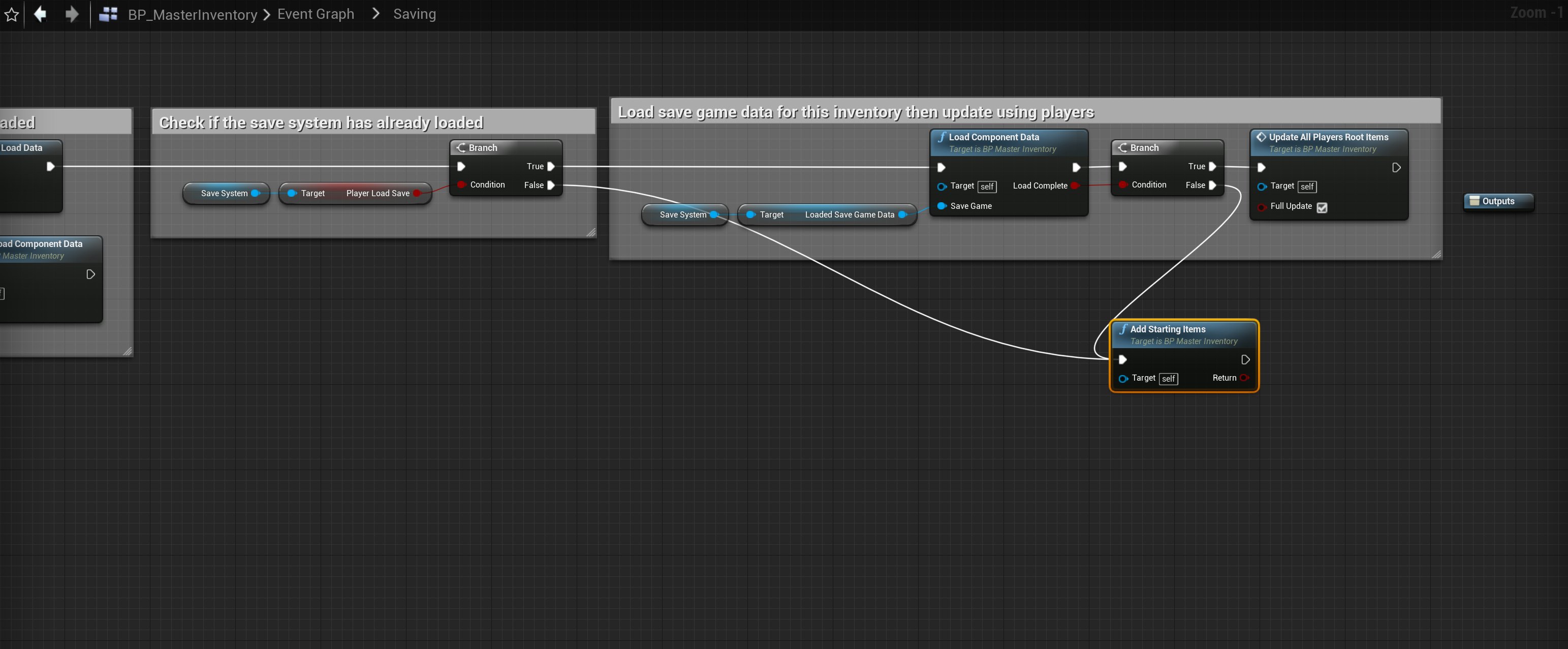Click the Outputs node icon

click(x=1475, y=201)
